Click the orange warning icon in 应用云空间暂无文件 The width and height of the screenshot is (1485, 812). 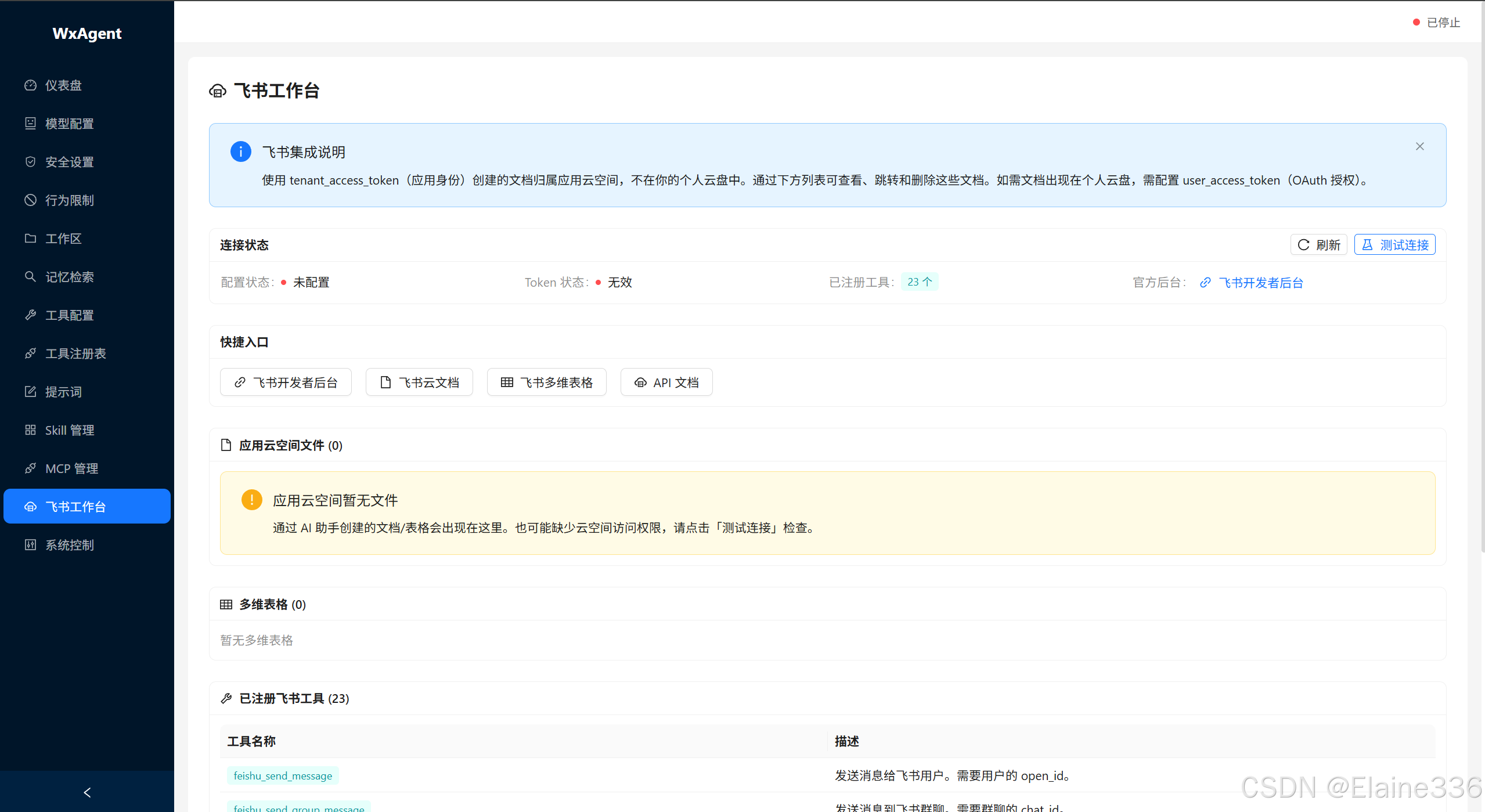[252, 500]
